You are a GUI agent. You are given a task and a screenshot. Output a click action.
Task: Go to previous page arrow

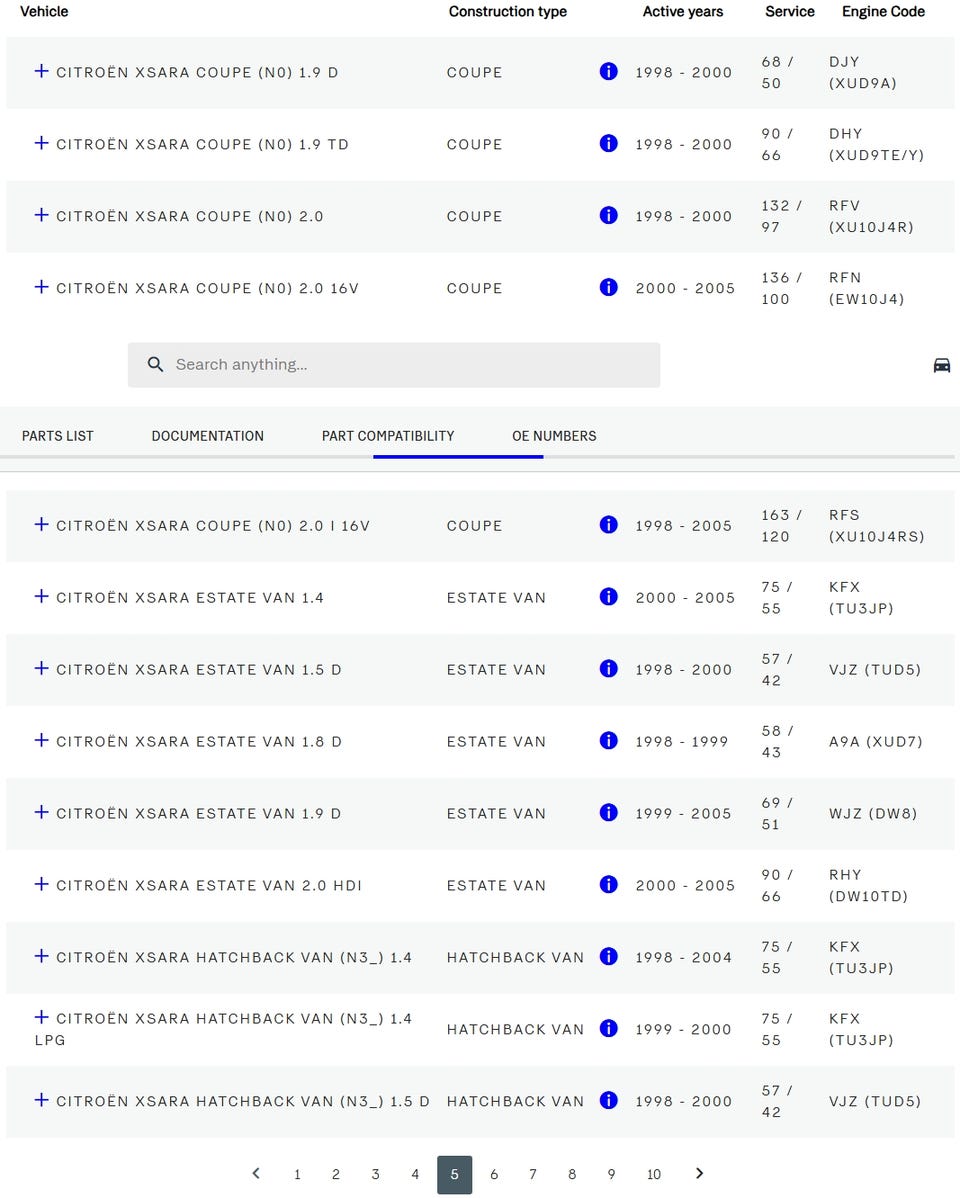pos(256,1173)
